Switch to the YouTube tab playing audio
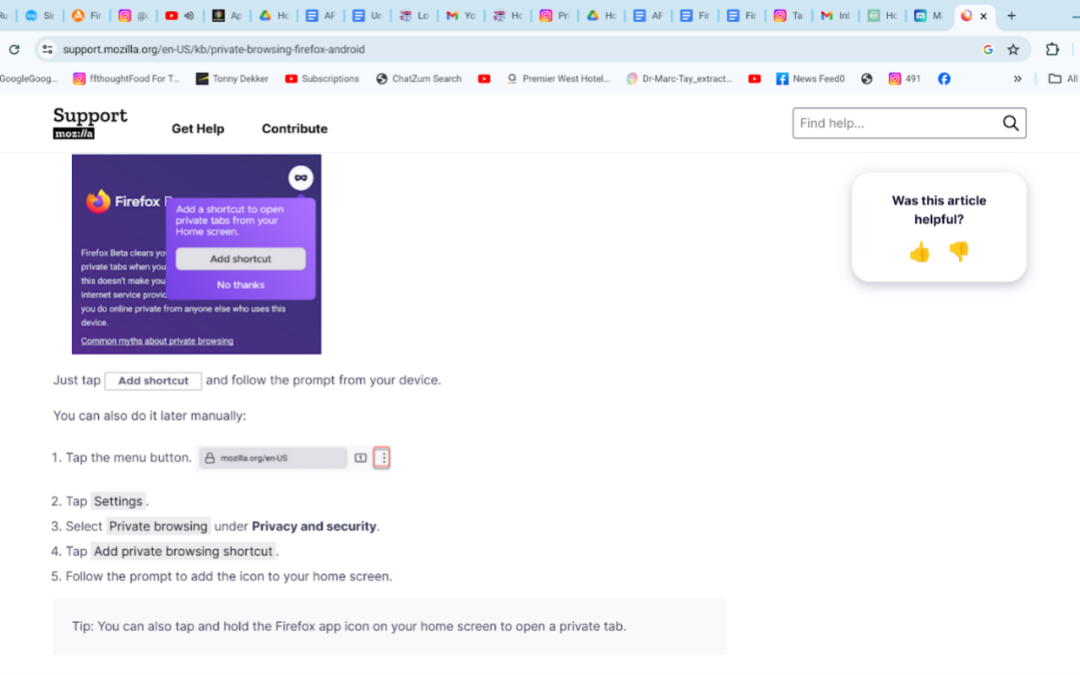This screenshot has height=675, width=1080. point(178,16)
